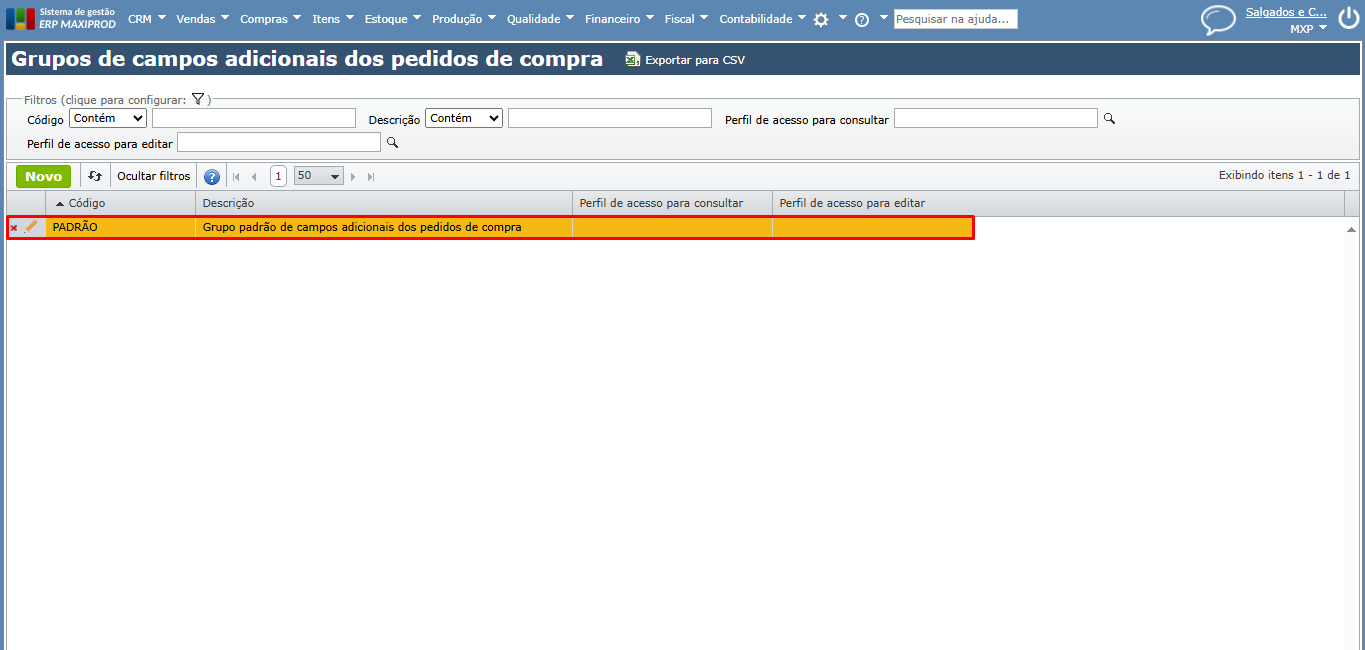The height and width of the screenshot is (650, 1365).
Task: Go to first page of results
Action: 237,177
